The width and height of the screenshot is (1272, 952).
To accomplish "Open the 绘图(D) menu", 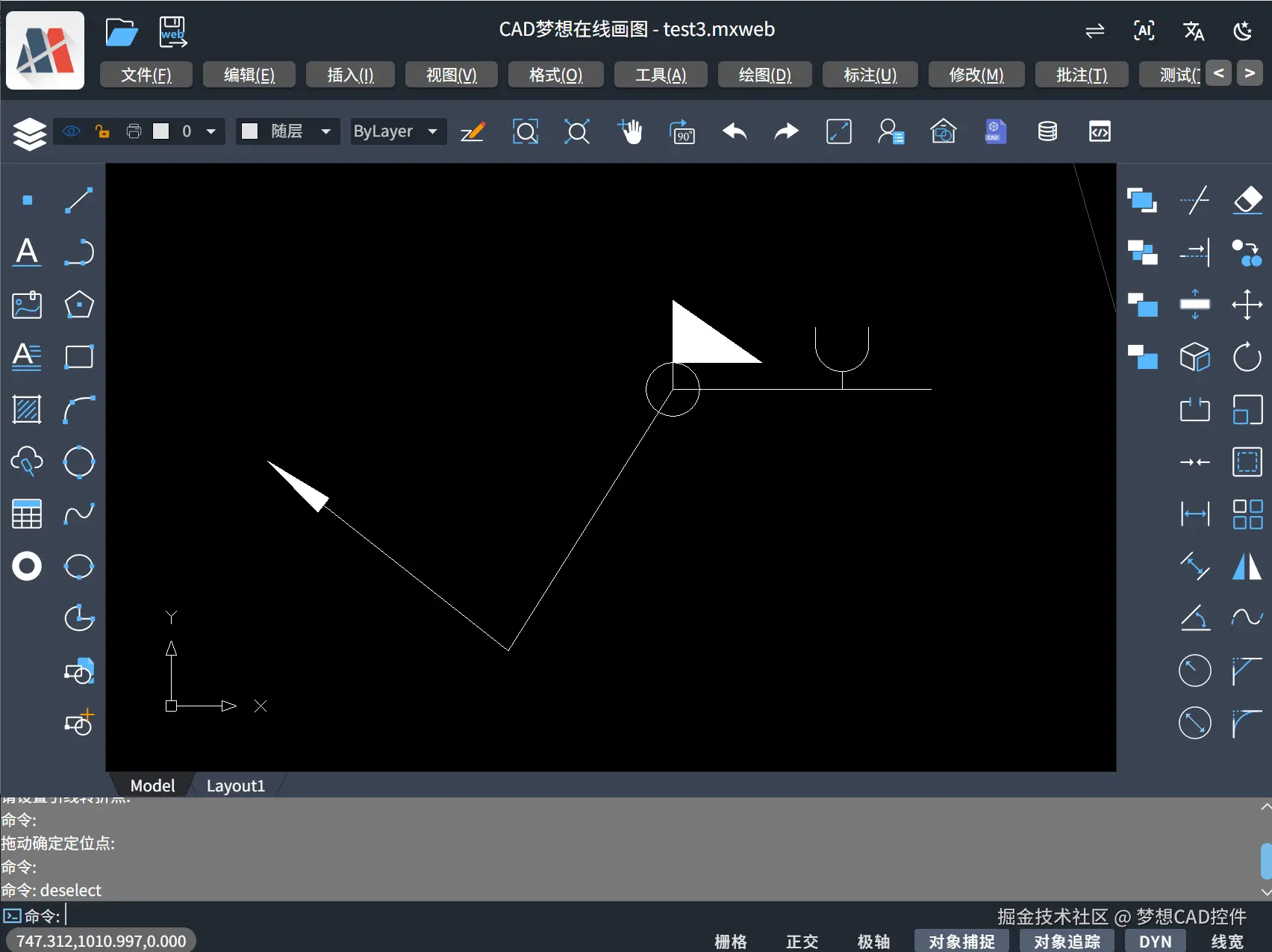I will (x=765, y=75).
